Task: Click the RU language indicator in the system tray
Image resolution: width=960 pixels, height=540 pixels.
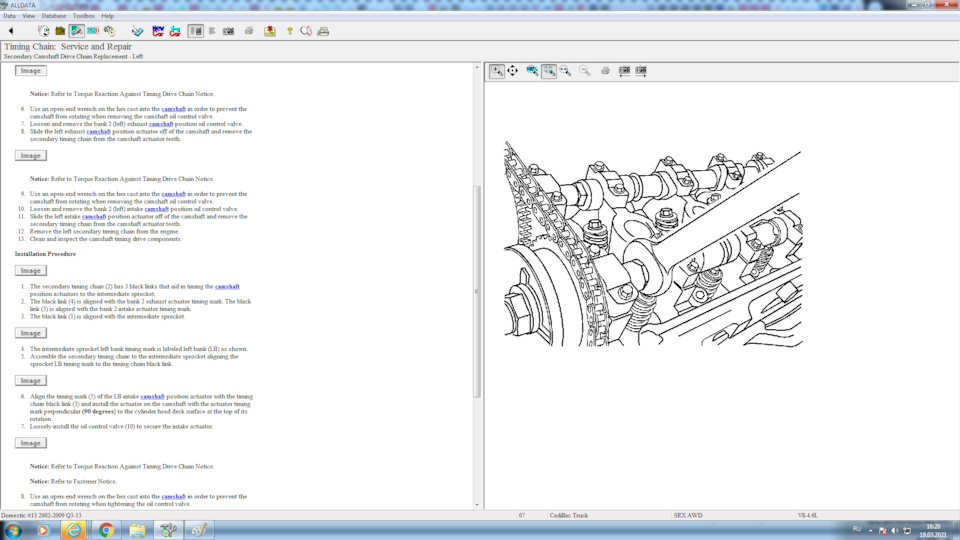Action: (x=856, y=529)
